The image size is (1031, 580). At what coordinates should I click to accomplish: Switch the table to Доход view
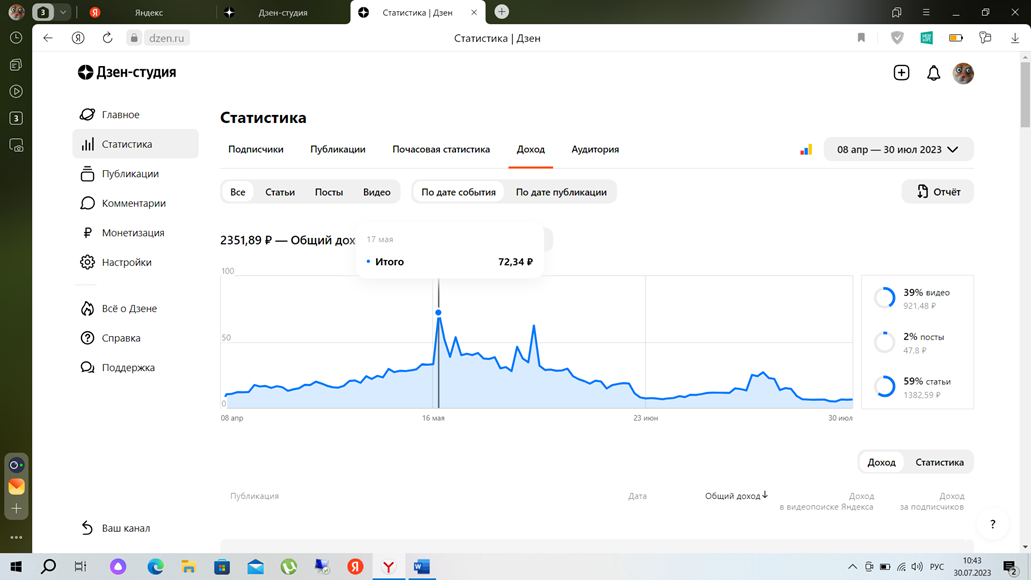[881, 462]
